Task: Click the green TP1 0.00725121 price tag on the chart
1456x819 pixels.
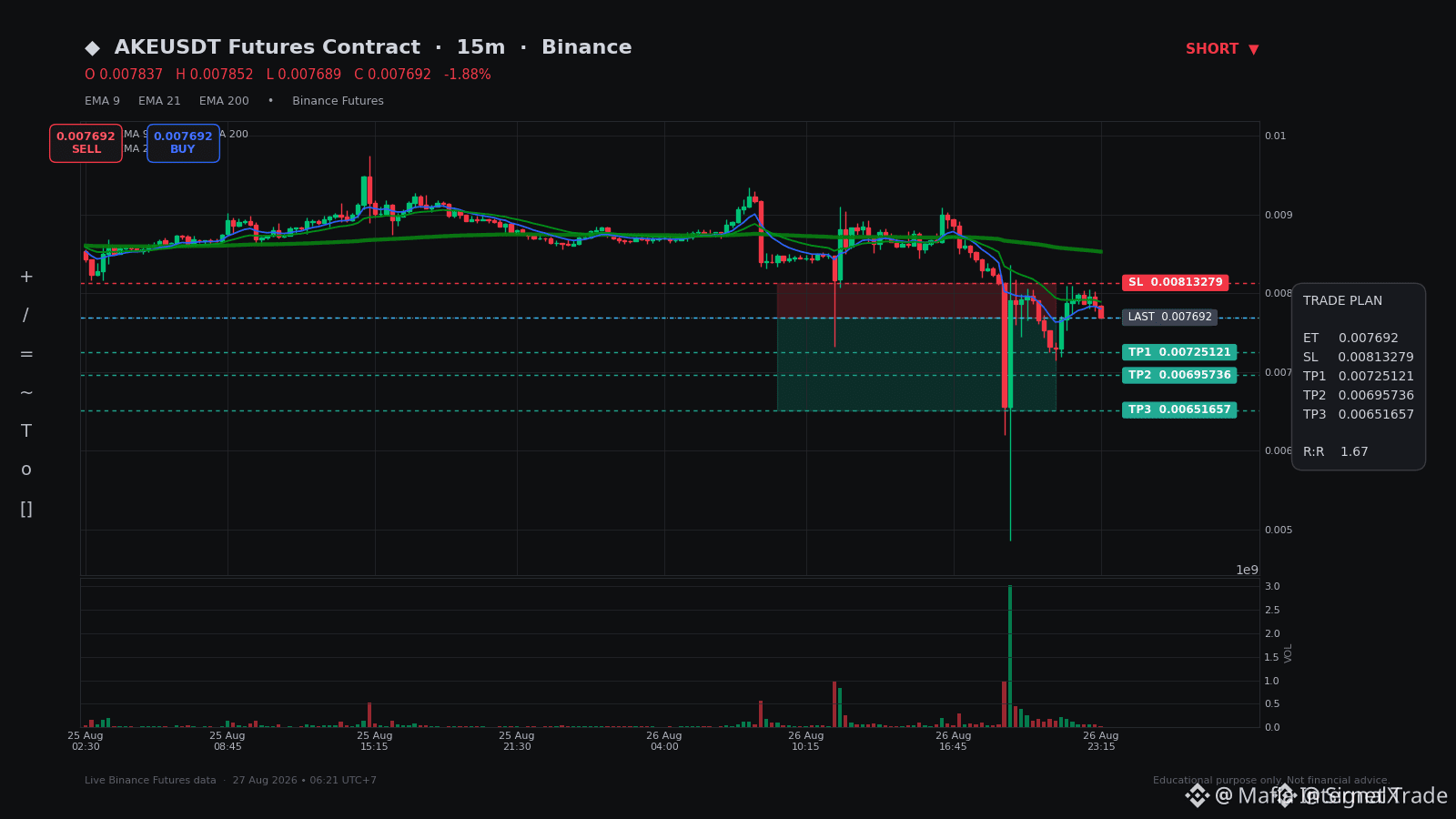Action: click(x=1179, y=352)
